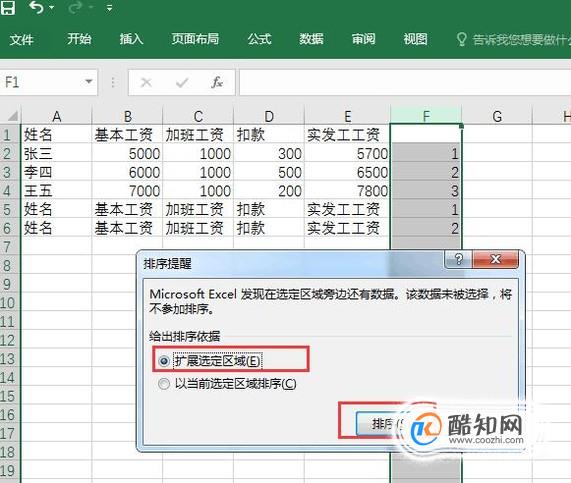Click cell B3 with value 6000
This screenshot has height=483, width=571.
pos(127,172)
